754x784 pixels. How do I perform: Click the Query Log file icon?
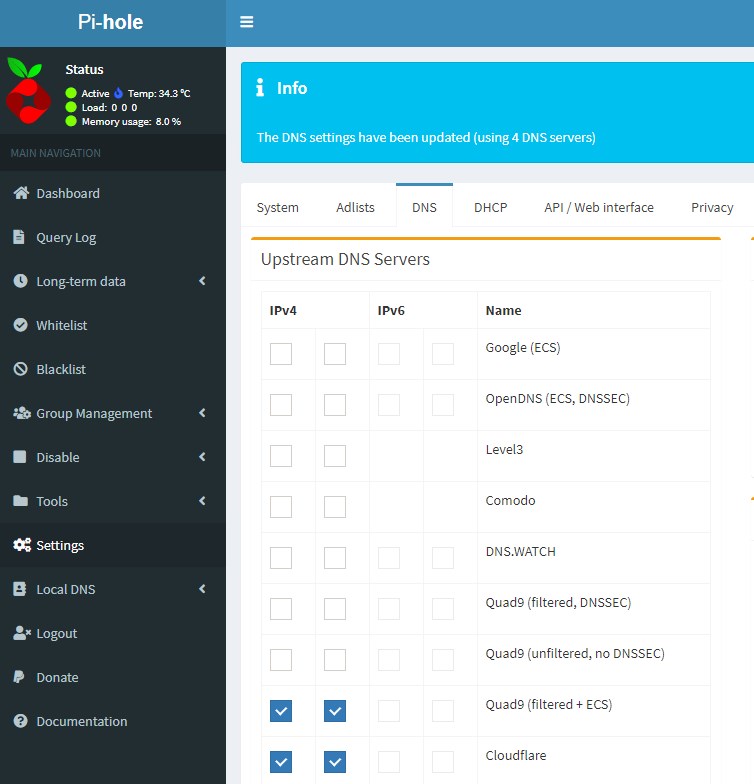click(19, 237)
